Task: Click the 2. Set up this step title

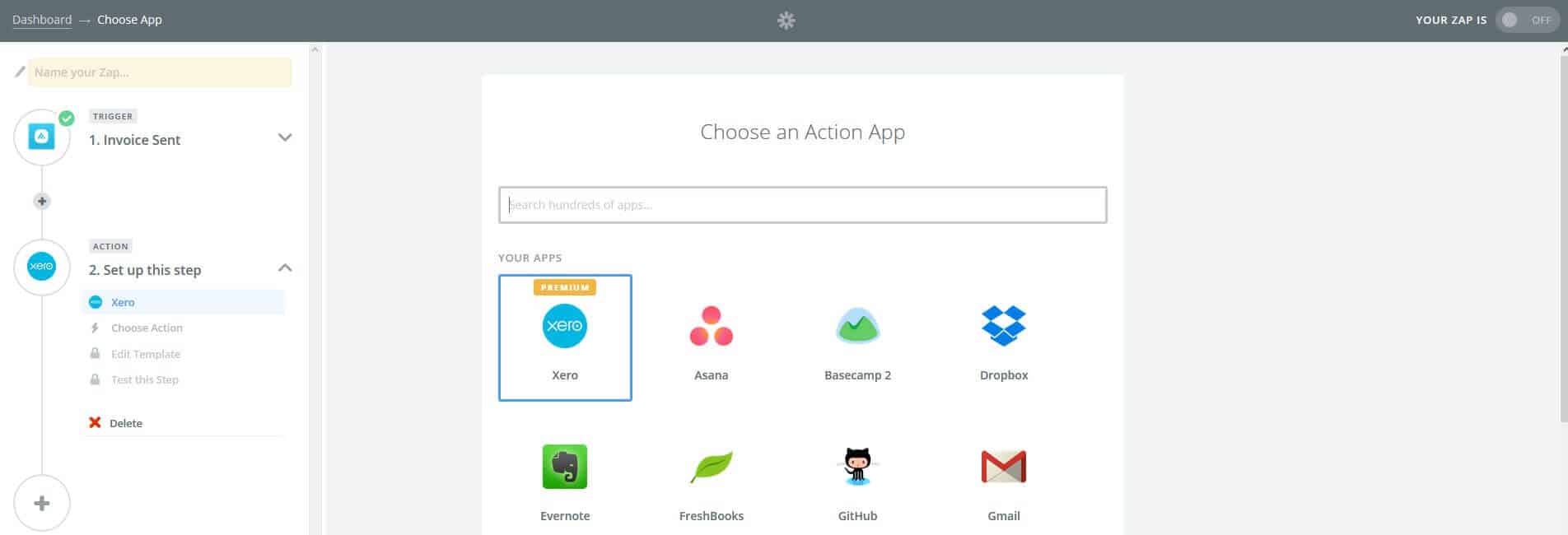Action: (145, 270)
